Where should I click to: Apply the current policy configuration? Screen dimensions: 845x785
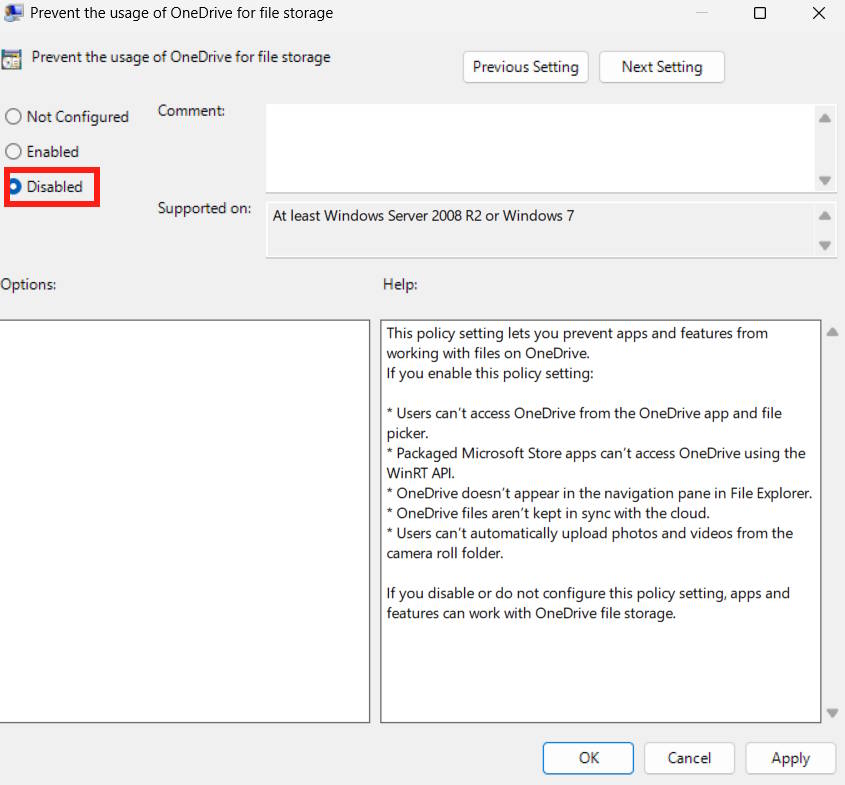[x=790, y=758]
